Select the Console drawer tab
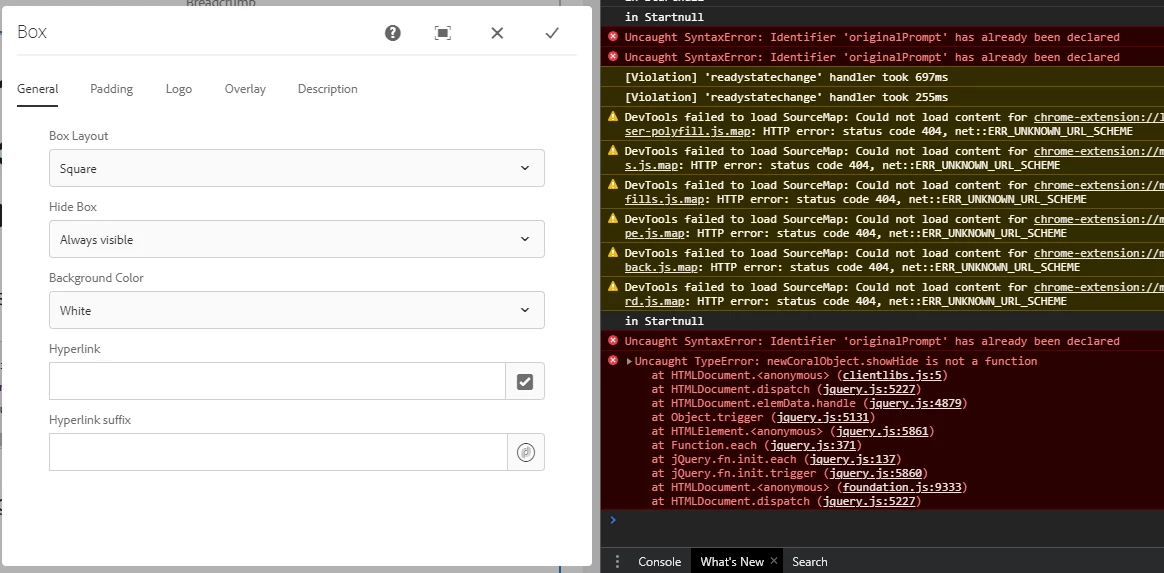Screen dimensions: 1164x573 (x=659, y=562)
